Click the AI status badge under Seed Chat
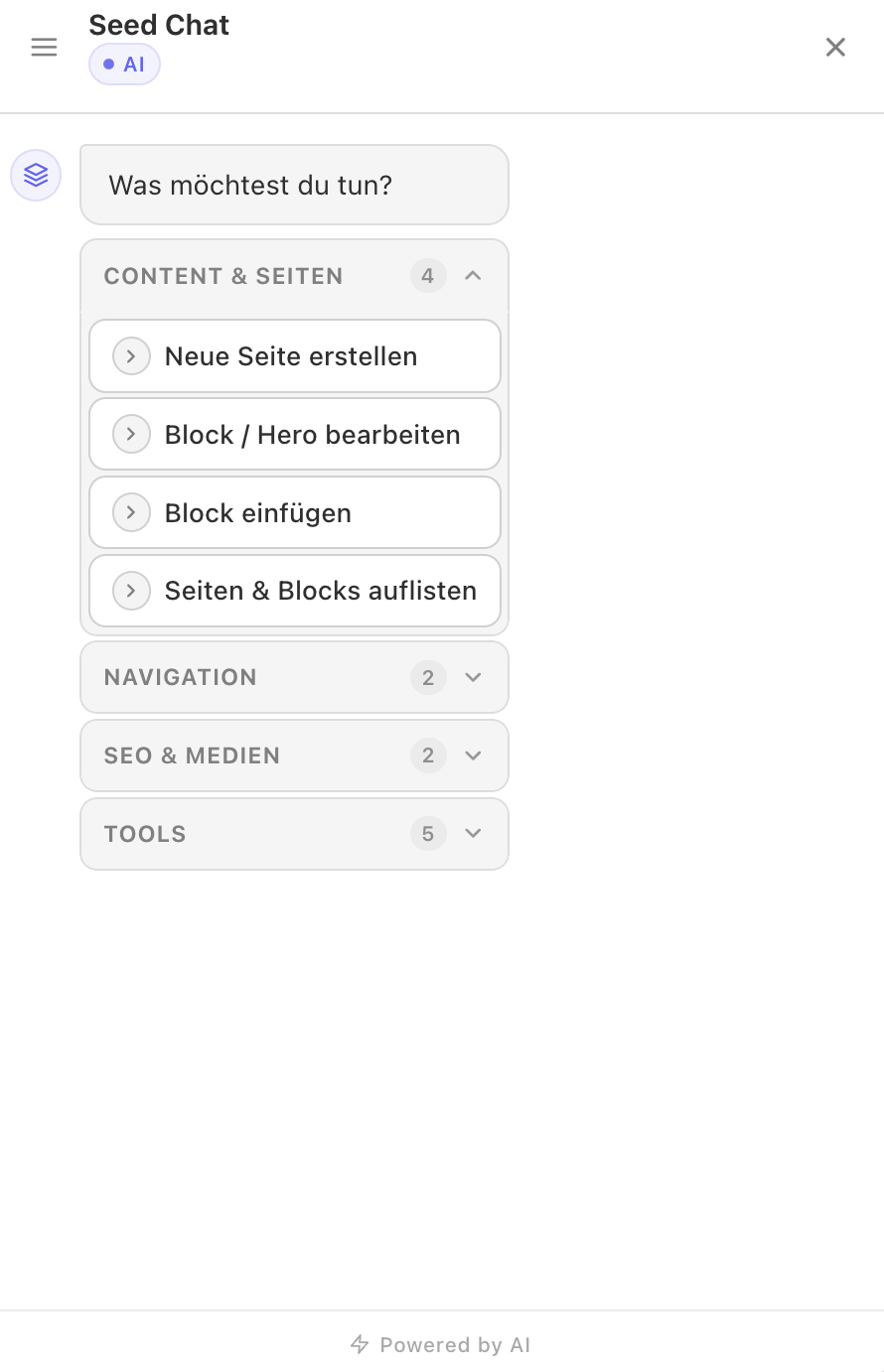Viewport: 884px width, 1372px height. click(124, 64)
